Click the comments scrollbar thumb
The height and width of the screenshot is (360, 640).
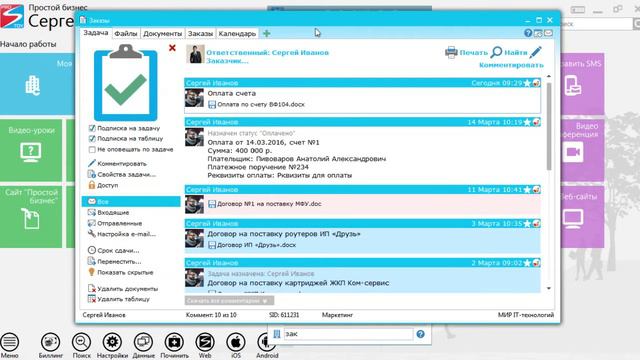coord(549,127)
